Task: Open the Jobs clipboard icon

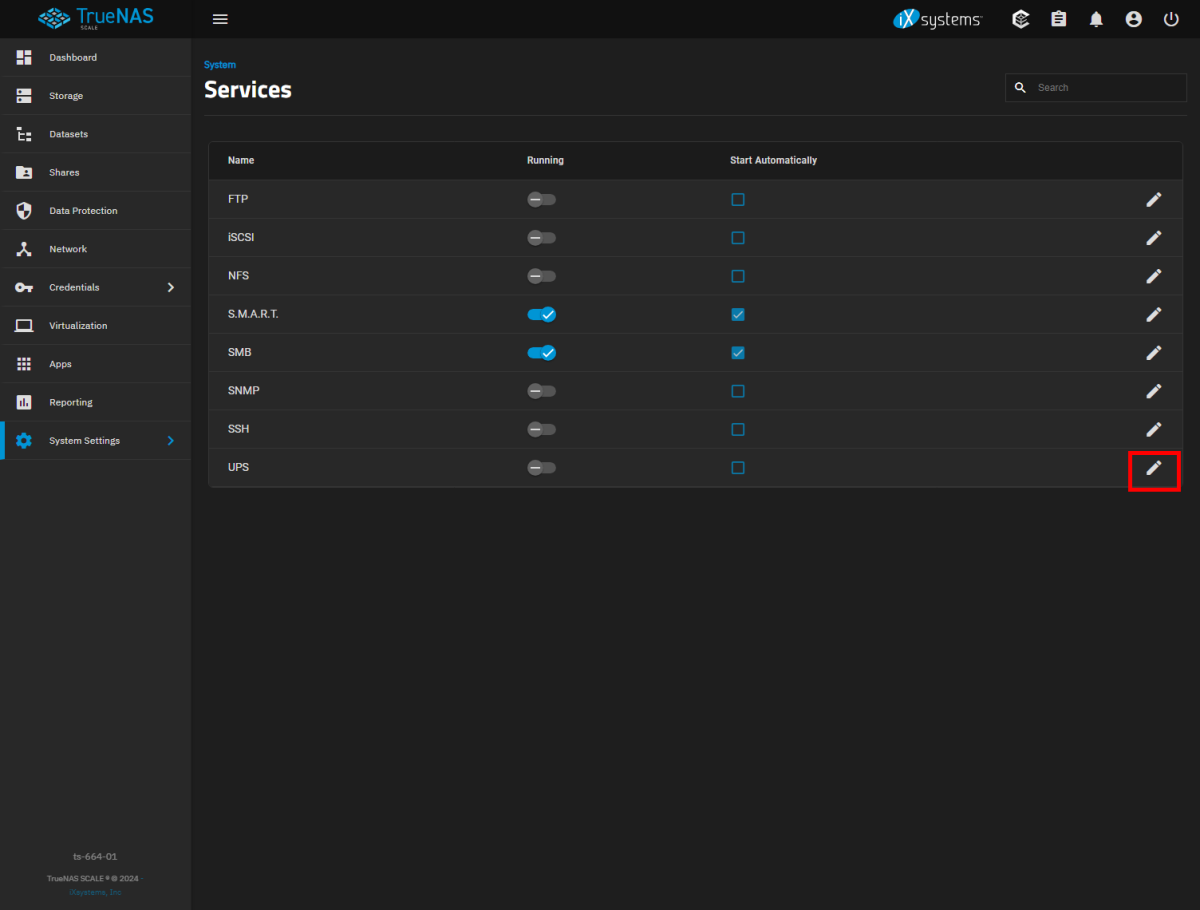Action: coord(1059,19)
